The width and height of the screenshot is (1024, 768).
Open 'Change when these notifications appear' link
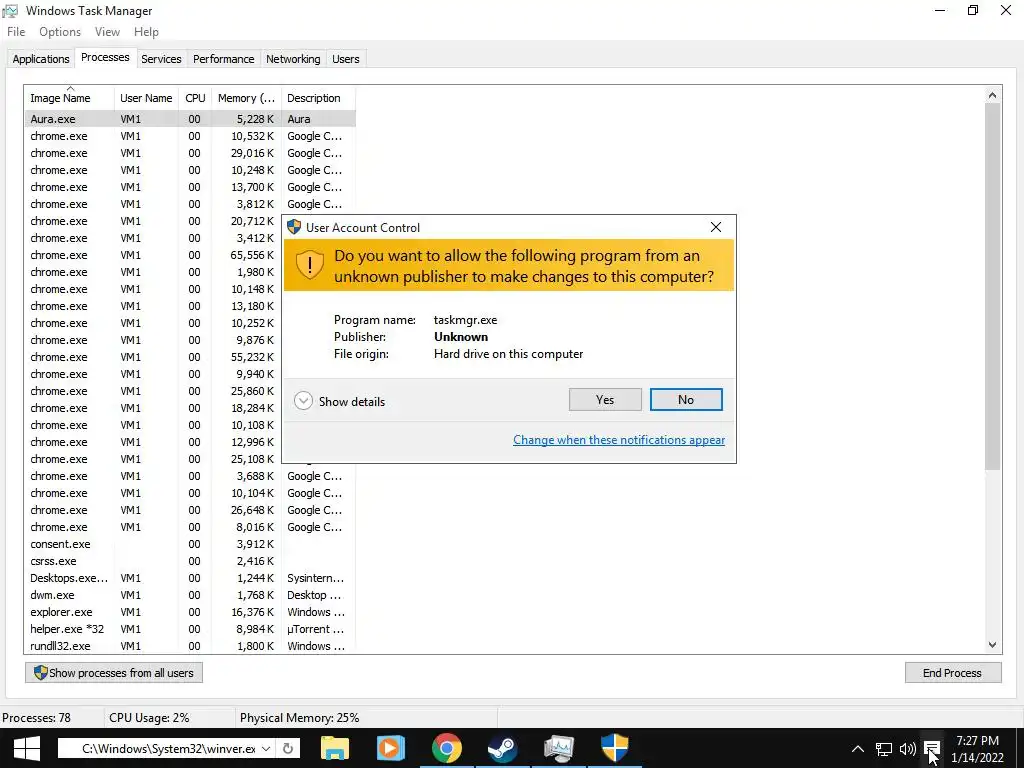[x=618, y=440]
